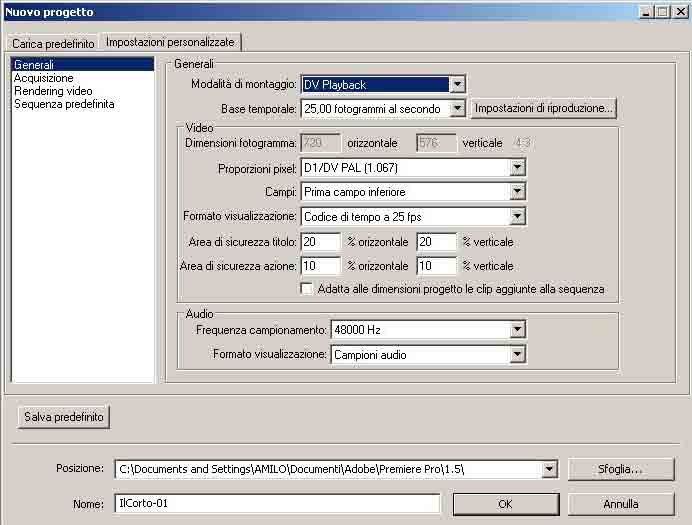
Task: Close the Nuovo progetto dialog
Action: pos(681,12)
